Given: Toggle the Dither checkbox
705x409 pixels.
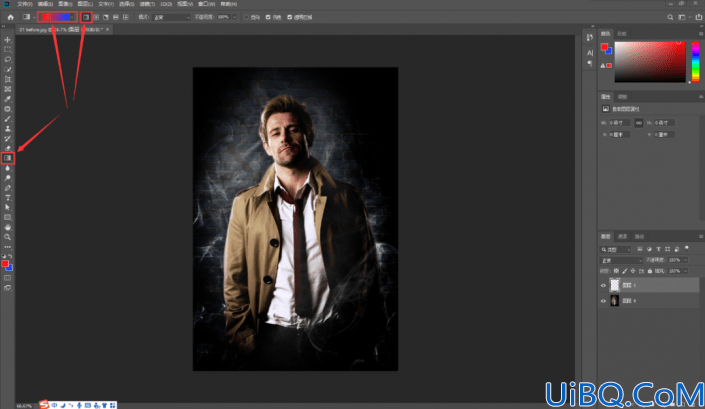Looking at the screenshot, I should tap(268, 17).
